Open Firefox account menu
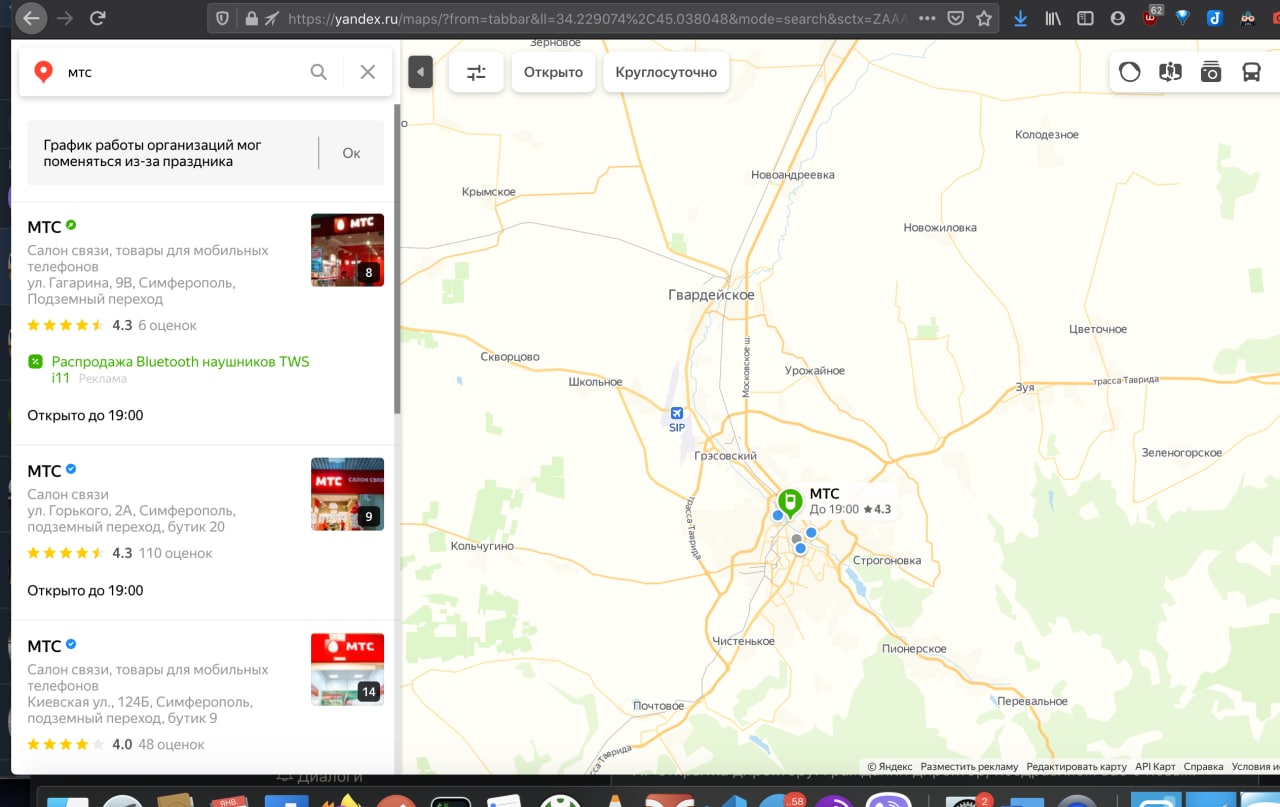Screen dimensions: 1280x807 tap(1117, 18)
